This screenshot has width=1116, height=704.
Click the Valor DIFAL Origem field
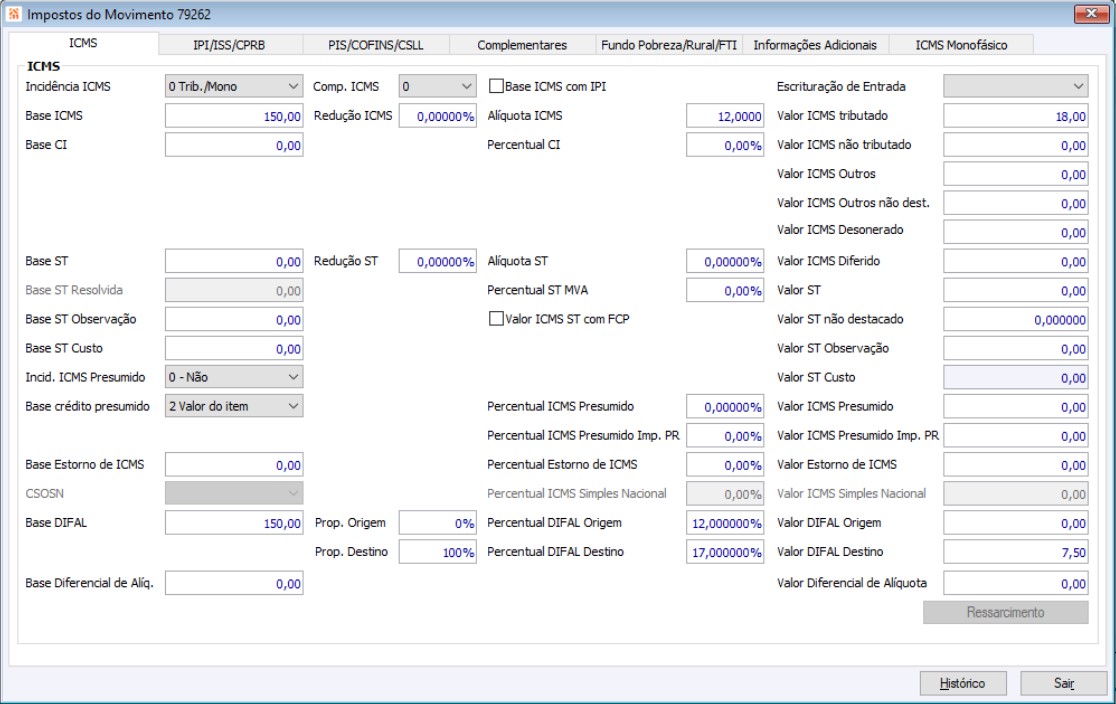(x=1016, y=523)
